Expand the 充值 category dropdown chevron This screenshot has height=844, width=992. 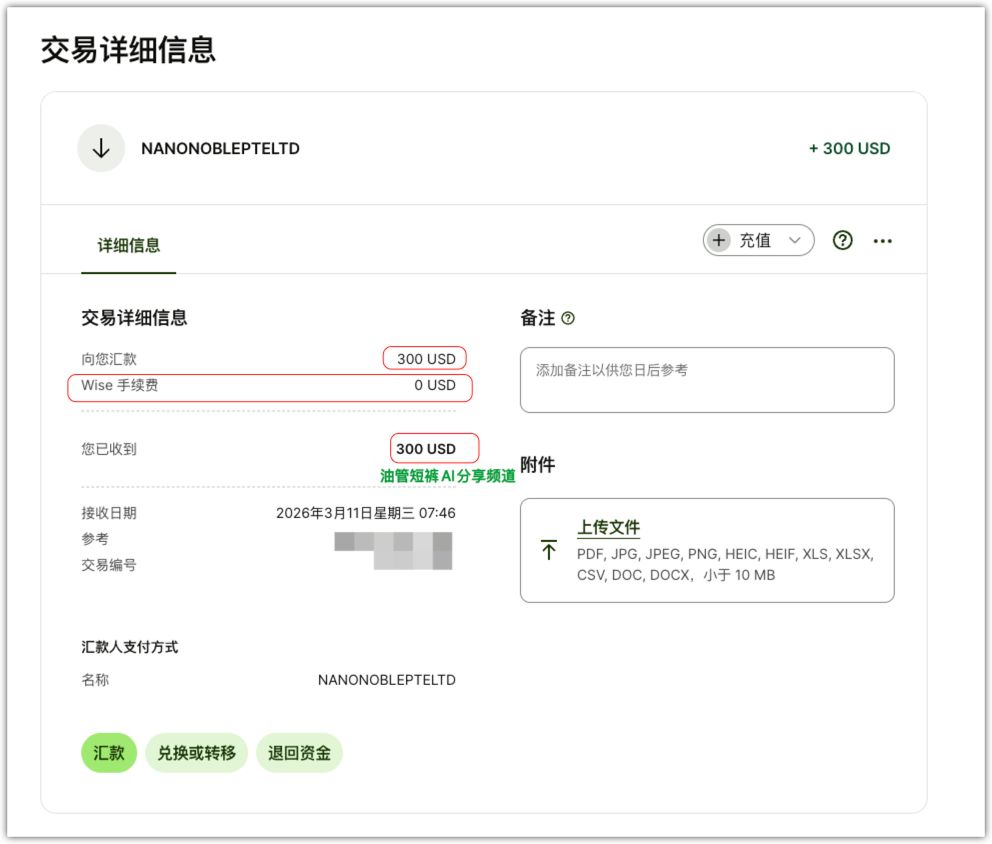pyautogui.click(x=795, y=240)
